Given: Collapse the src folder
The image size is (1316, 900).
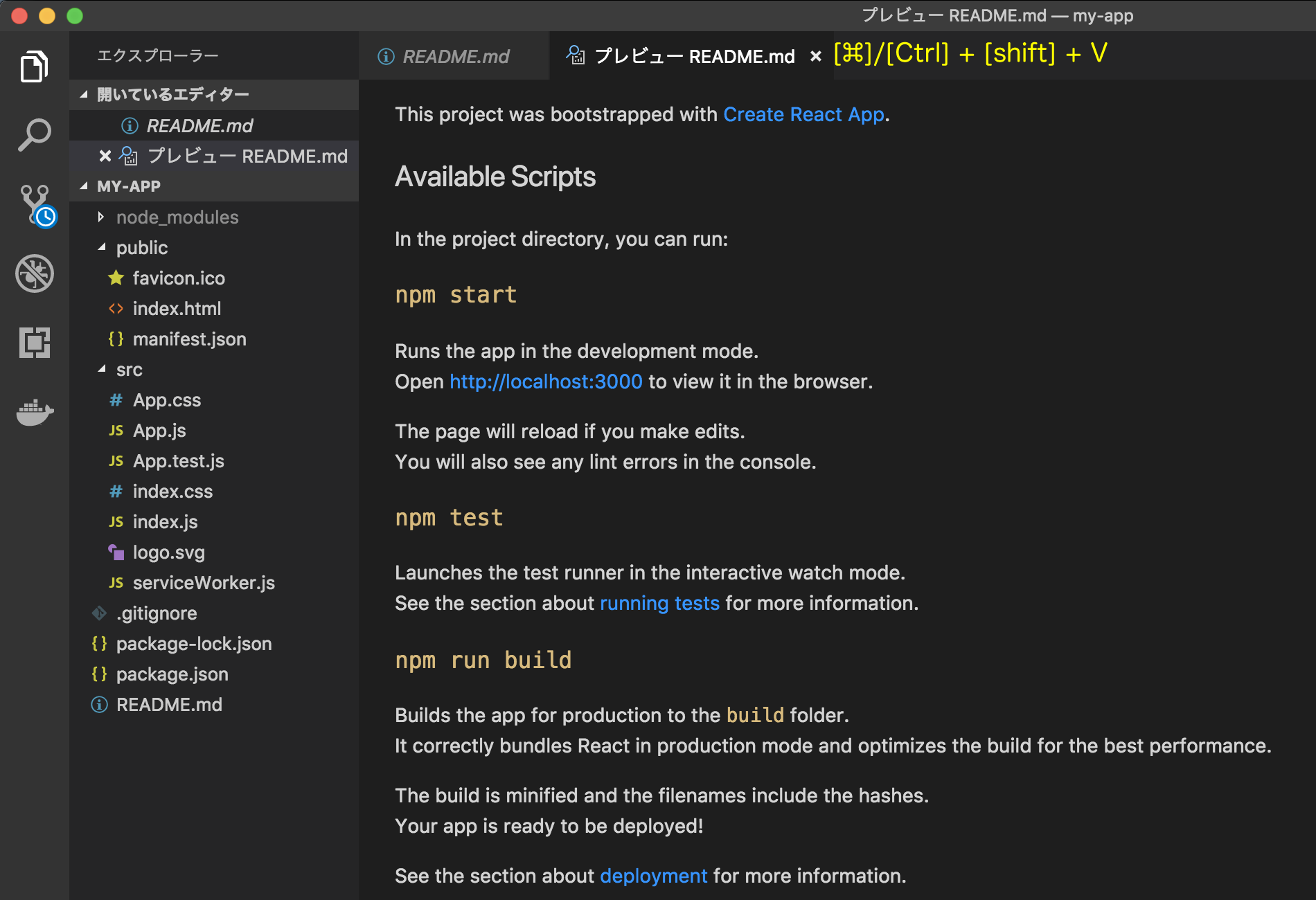Looking at the screenshot, I should tap(102, 369).
